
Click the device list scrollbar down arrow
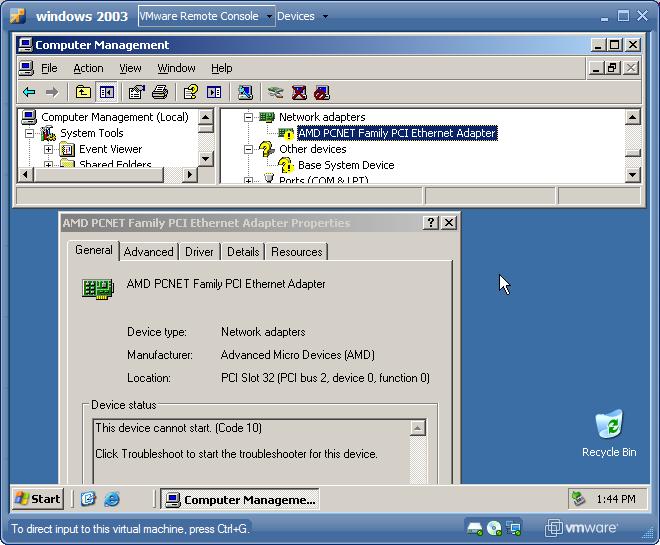[632, 174]
